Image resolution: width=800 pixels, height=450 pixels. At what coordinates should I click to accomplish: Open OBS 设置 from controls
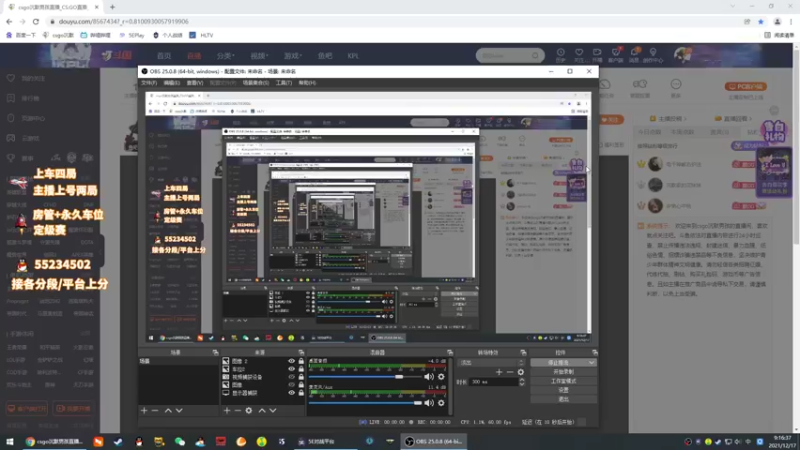click(x=563, y=390)
